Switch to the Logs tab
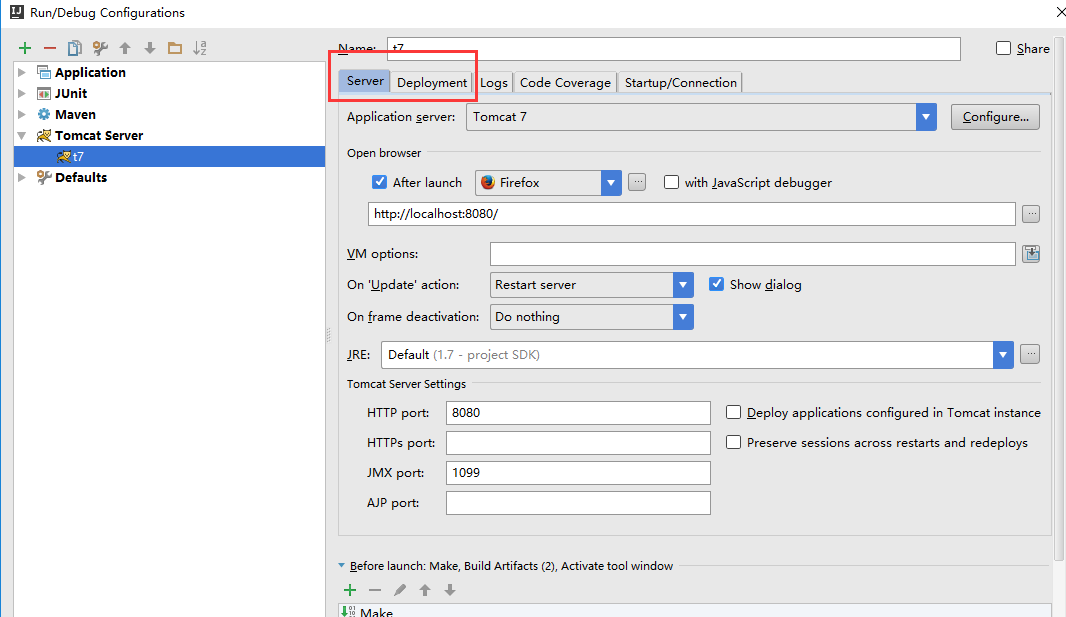The image size is (1066, 617). (x=494, y=82)
